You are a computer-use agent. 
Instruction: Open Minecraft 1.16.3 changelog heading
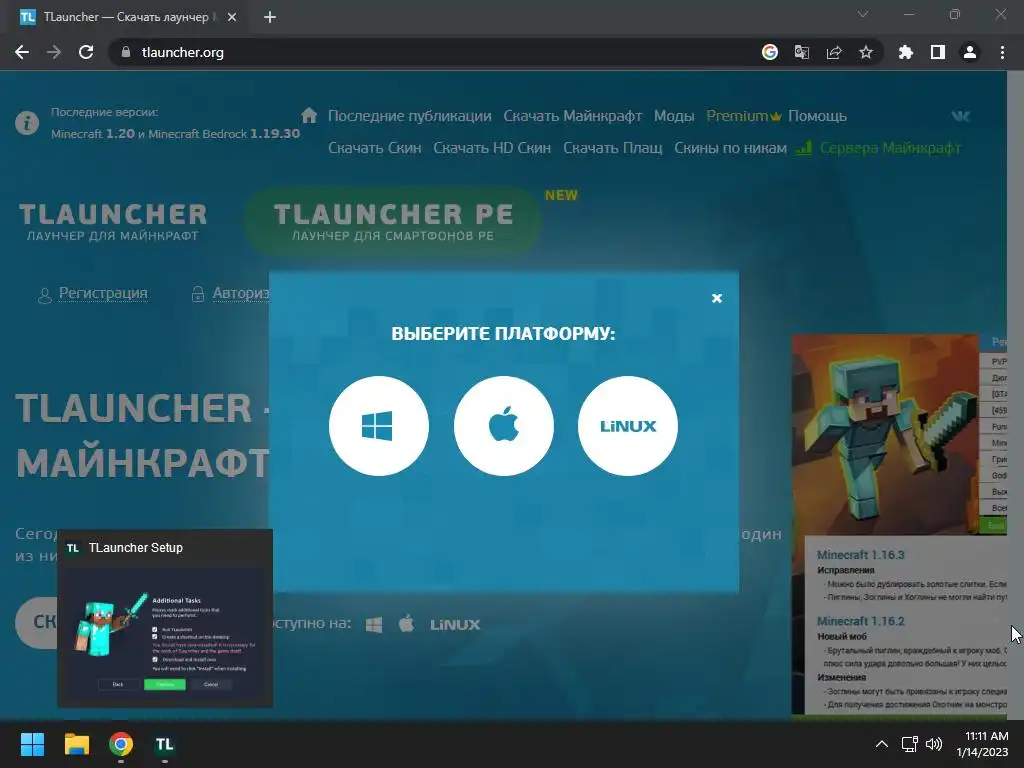(x=861, y=554)
